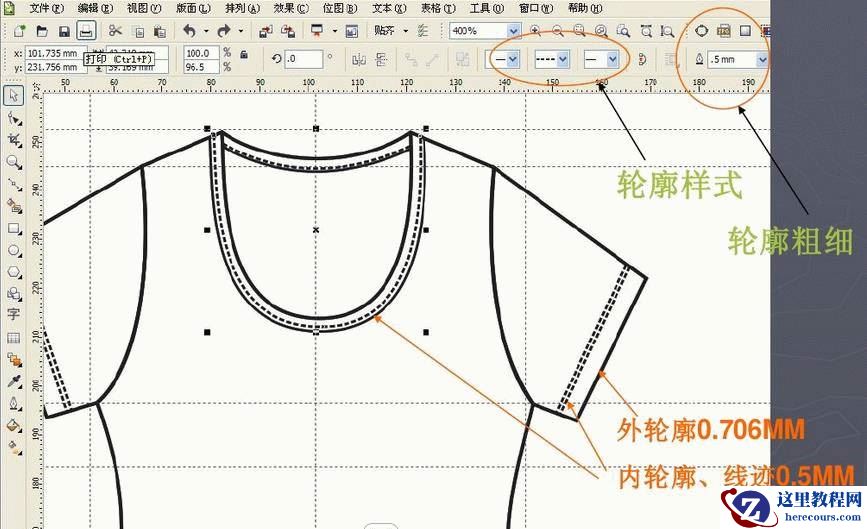
Task: Create a new document with New icon
Action: pos(19,31)
